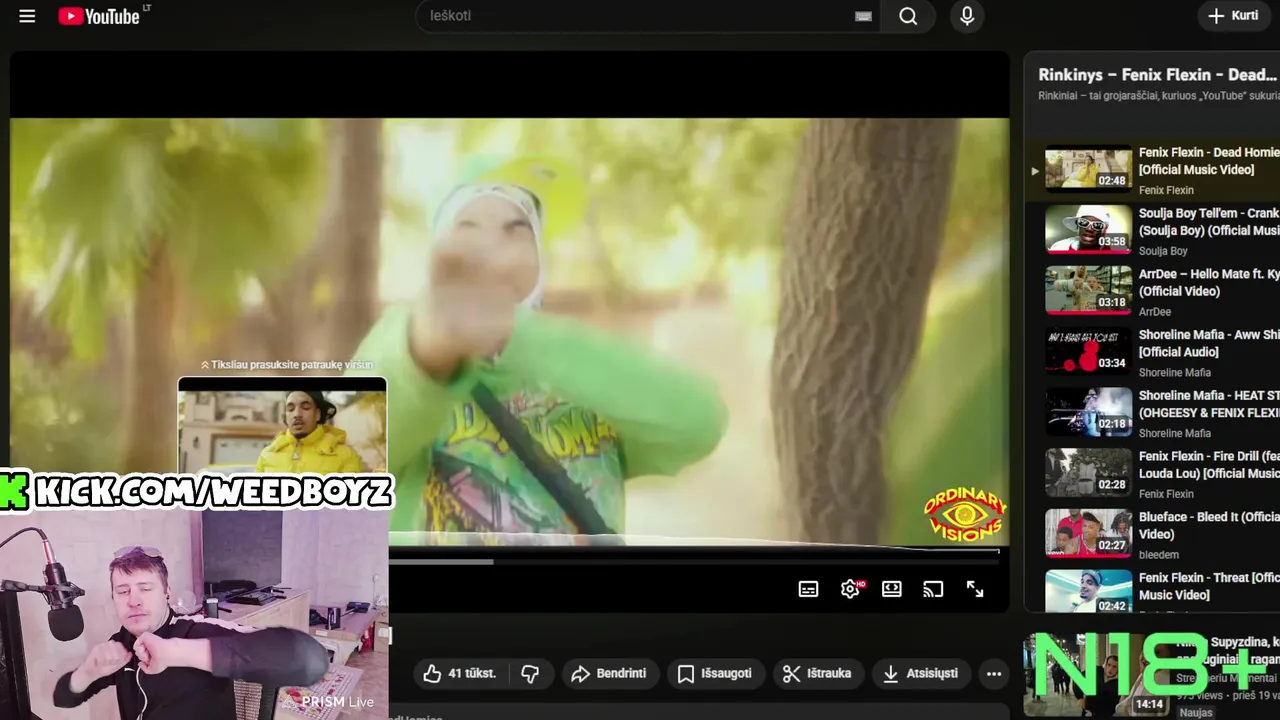1280x720 pixels.
Task: Open the on-screen keyboard in search box
Action: click(x=863, y=16)
